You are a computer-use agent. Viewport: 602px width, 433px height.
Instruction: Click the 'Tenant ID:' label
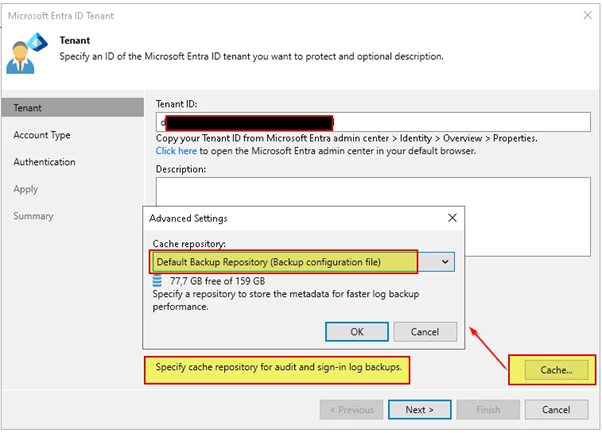[x=176, y=104]
